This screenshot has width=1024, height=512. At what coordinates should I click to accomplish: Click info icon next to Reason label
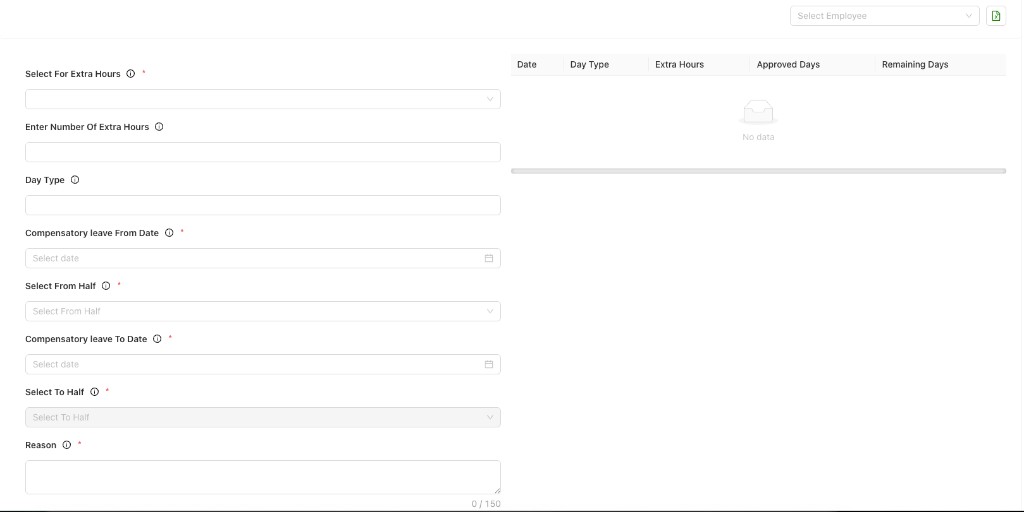[67, 445]
